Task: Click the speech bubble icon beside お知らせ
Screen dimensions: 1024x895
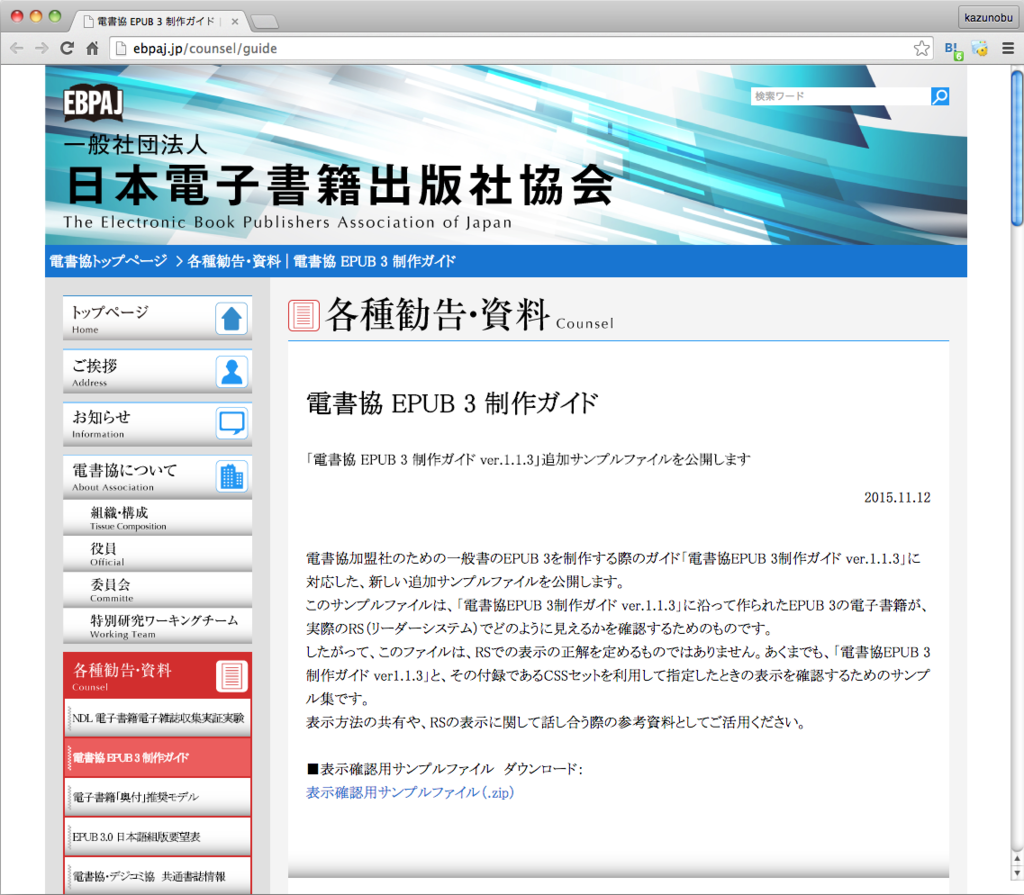Action: [x=232, y=423]
